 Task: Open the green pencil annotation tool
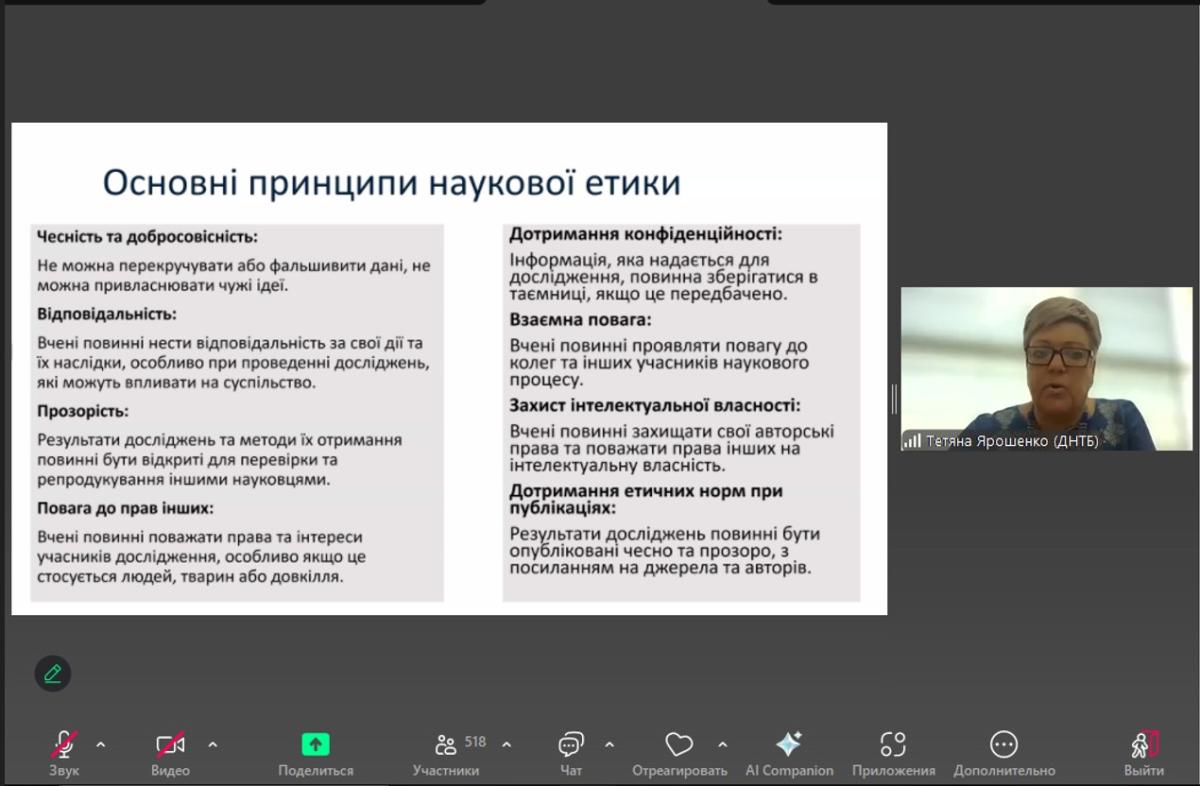coord(53,674)
